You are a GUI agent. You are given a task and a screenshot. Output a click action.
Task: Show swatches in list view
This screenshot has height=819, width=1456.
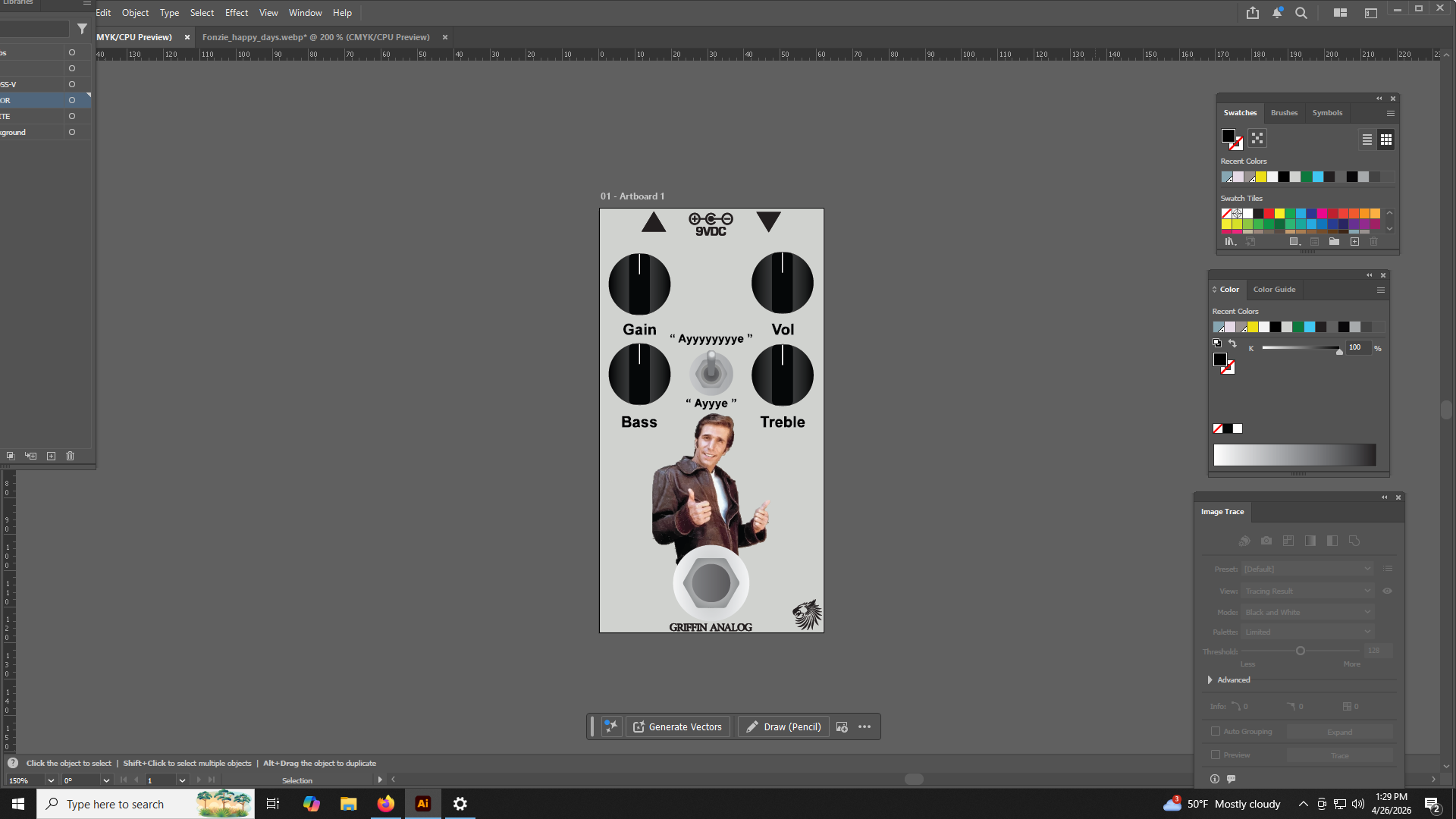[x=1367, y=140]
